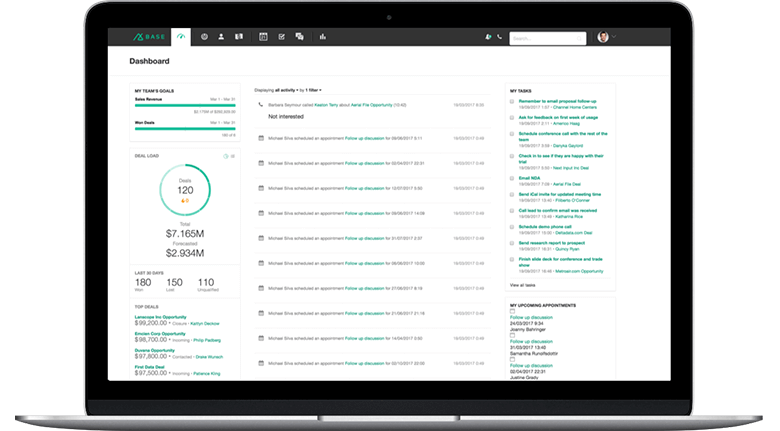Open the Aerial File Opportunity link

(x=371, y=105)
